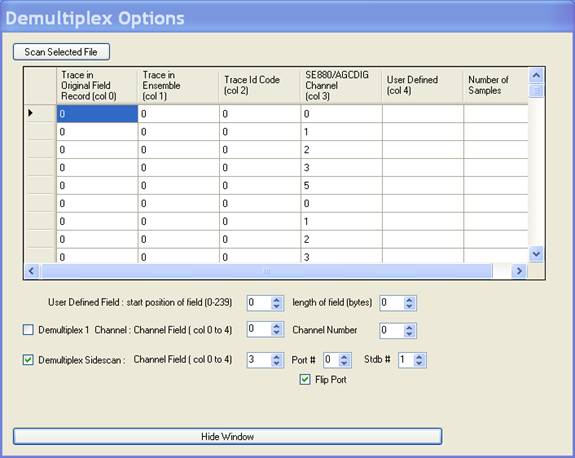Click table vertical scrollbar down arrow
This screenshot has height=458, width=575.
(x=536, y=254)
